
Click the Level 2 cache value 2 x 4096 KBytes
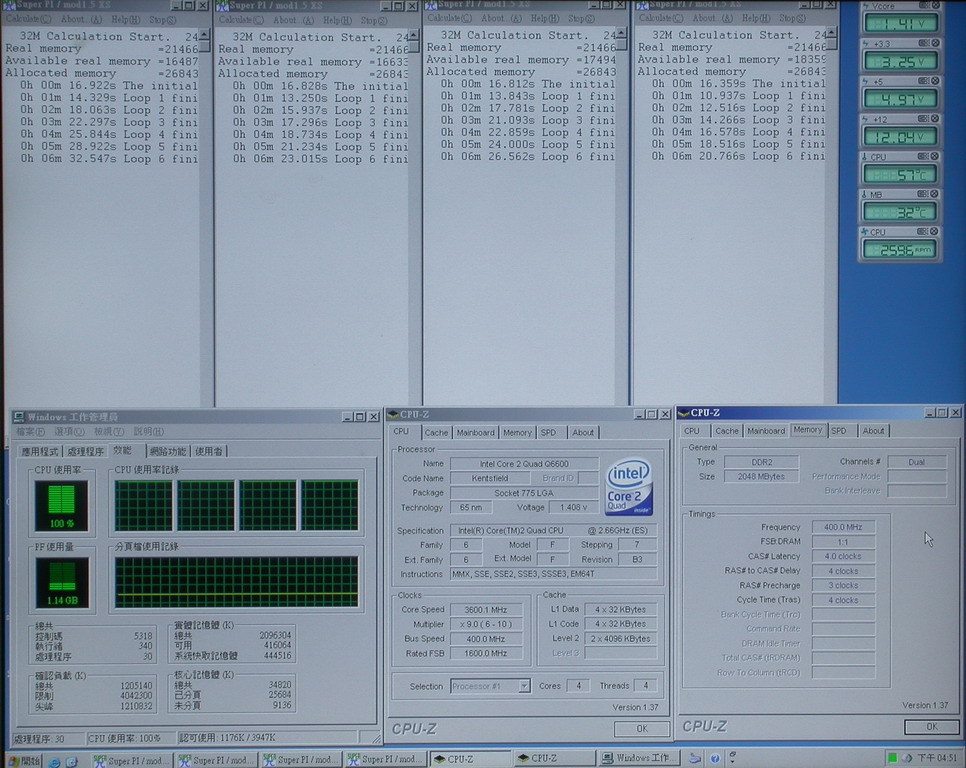[620, 639]
